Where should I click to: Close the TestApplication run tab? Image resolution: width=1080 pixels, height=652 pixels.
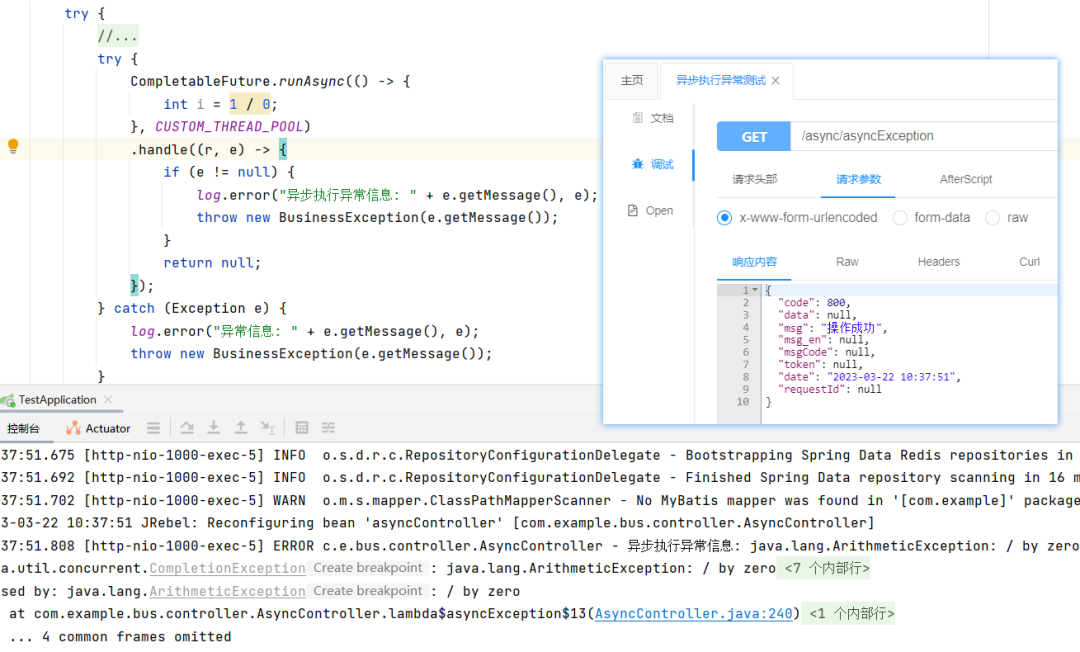[x=108, y=399]
